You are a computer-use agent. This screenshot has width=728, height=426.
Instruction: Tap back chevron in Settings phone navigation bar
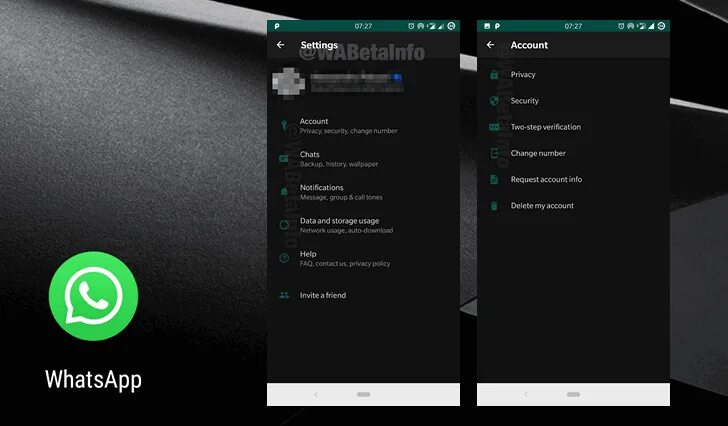coord(316,394)
